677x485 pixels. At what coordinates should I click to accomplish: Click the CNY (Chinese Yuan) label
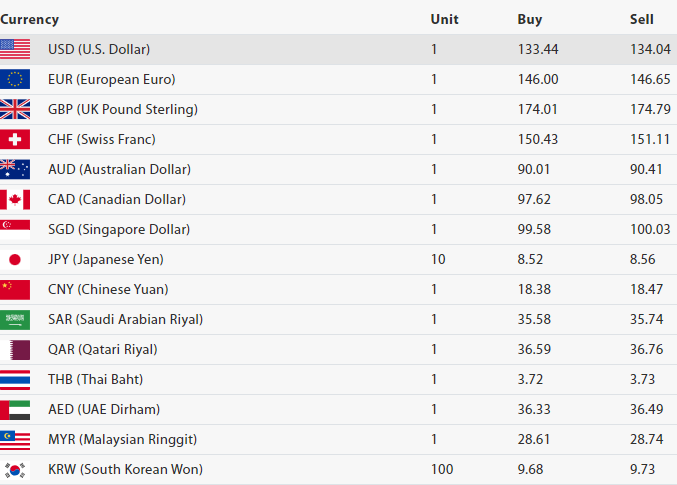pos(108,289)
